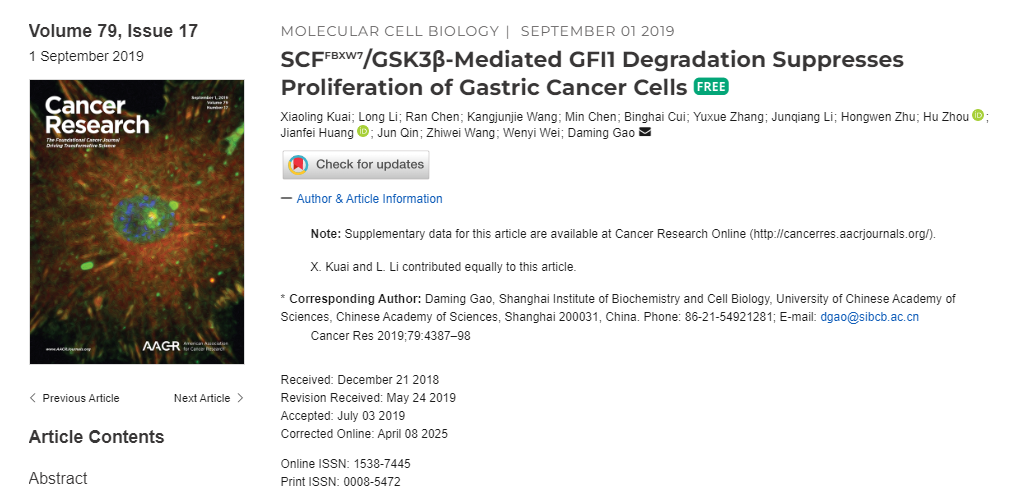Open the Abstract section in Article Contents
1020x499 pixels.
tap(58, 479)
